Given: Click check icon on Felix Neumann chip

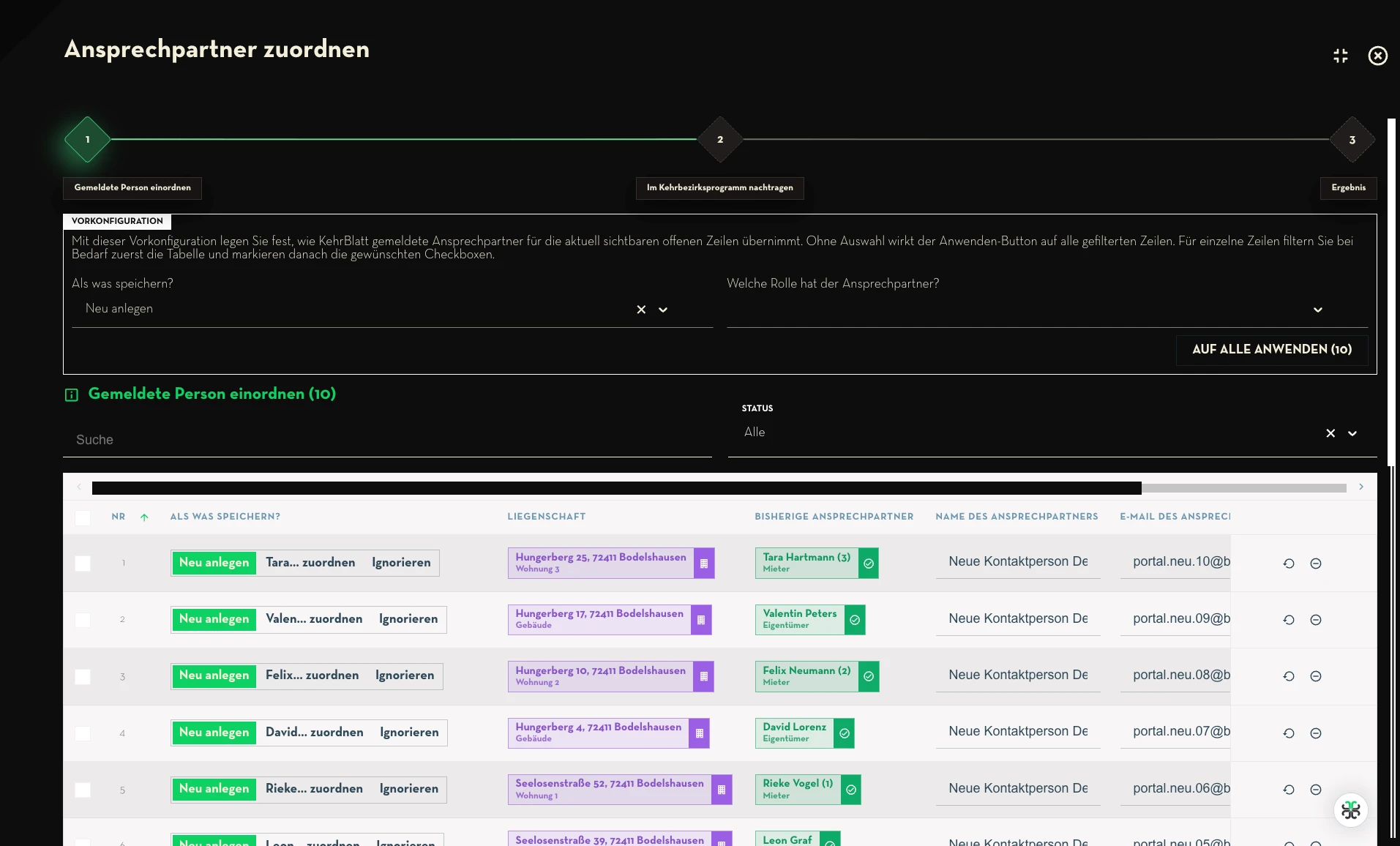Looking at the screenshot, I should 869,676.
